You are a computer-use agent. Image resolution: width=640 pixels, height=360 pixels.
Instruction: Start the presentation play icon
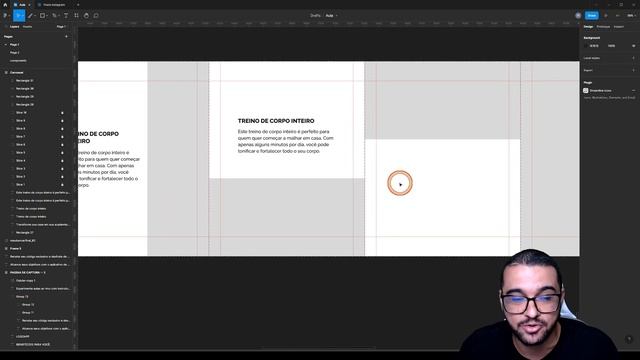coord(606,16)
